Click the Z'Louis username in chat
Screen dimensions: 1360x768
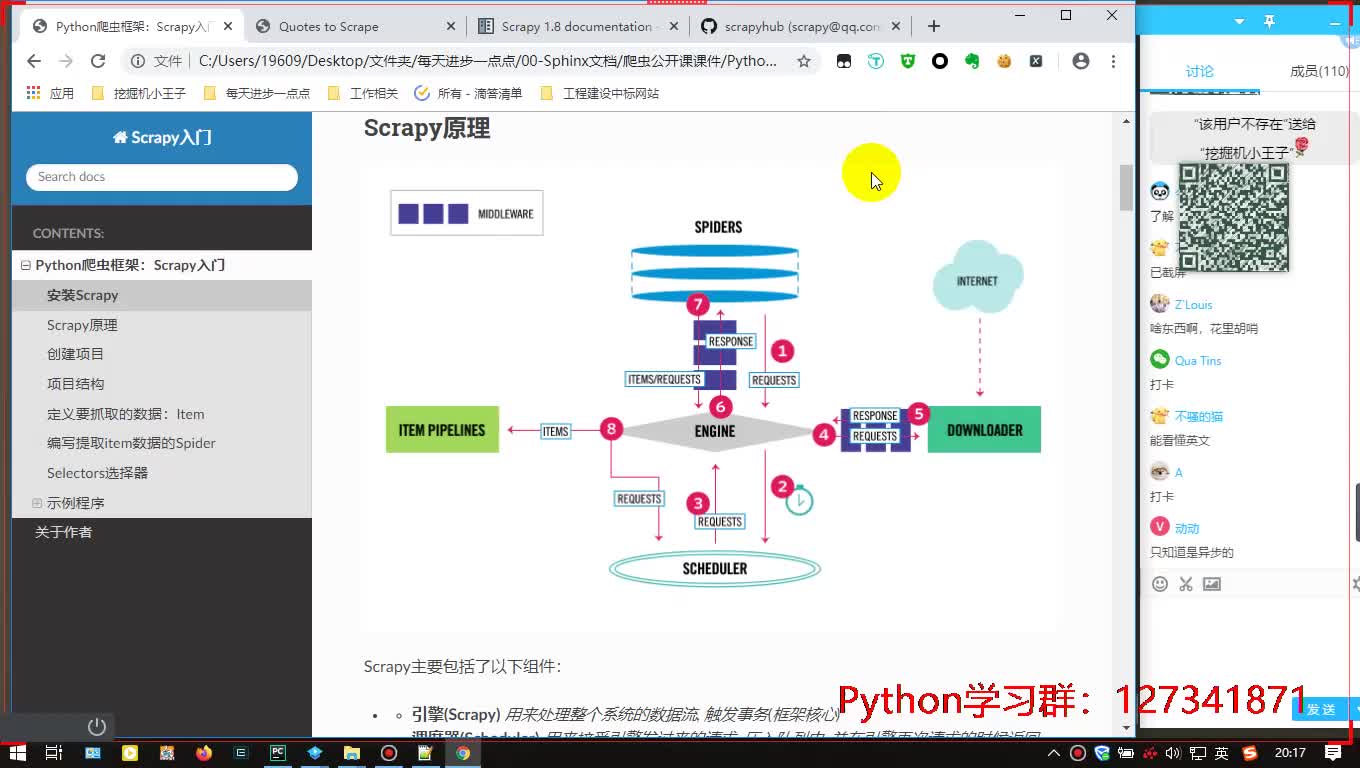[1193, 305]
